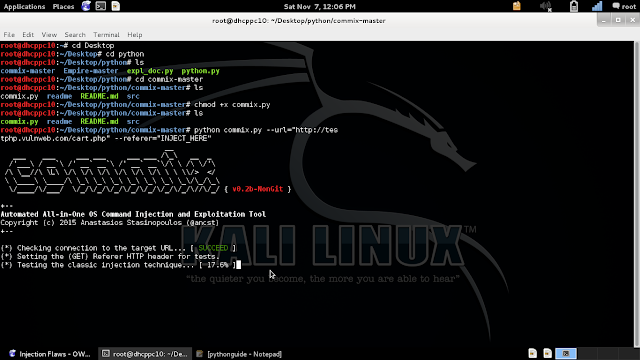Open the View menu in terminal
The width and height of the screenshot is (640, 360).
(49, 35)
